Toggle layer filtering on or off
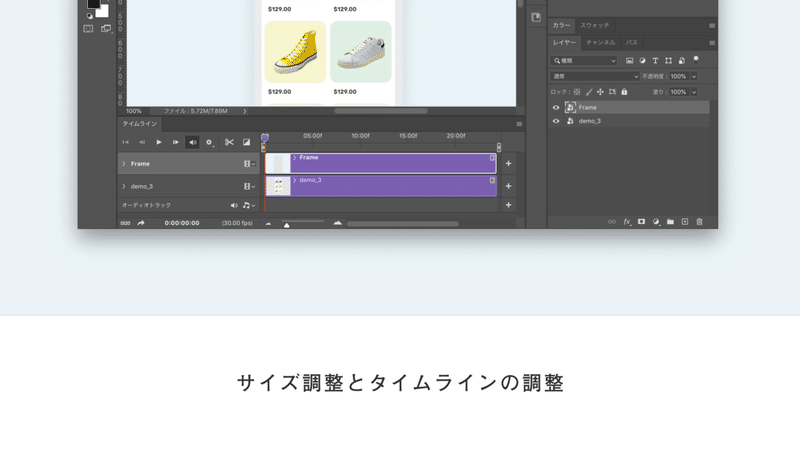Viewport: 800px width, 450px height. (696, 60)
